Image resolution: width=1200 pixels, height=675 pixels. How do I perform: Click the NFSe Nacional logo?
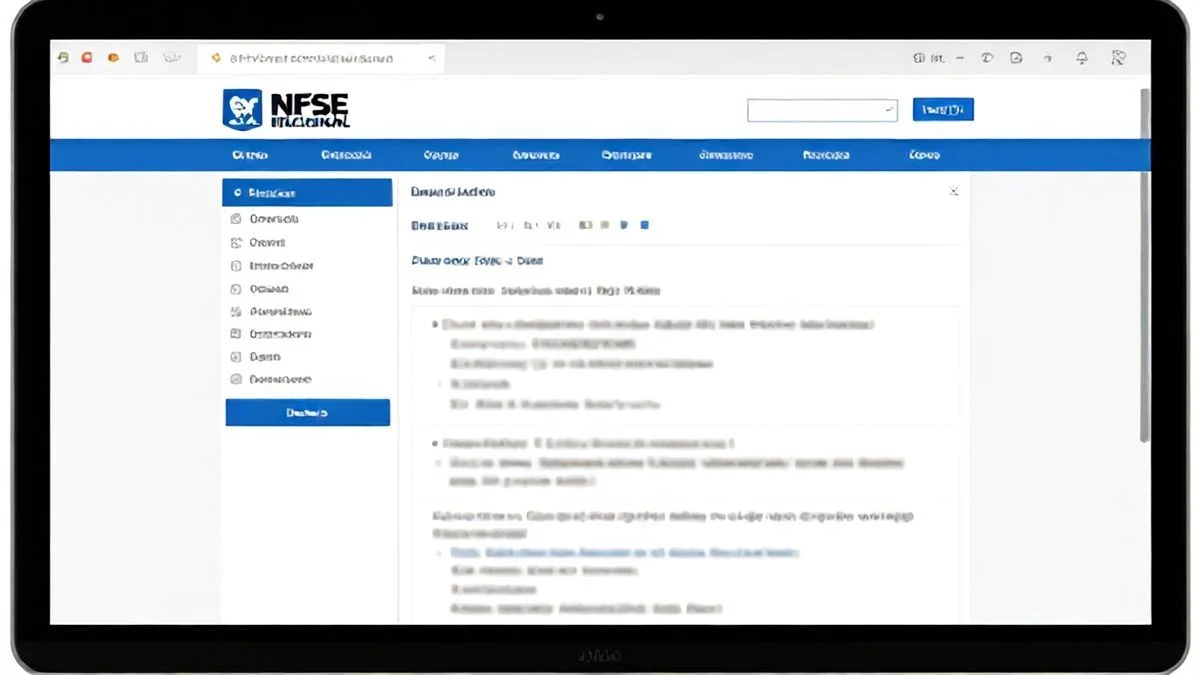point(285,107)
